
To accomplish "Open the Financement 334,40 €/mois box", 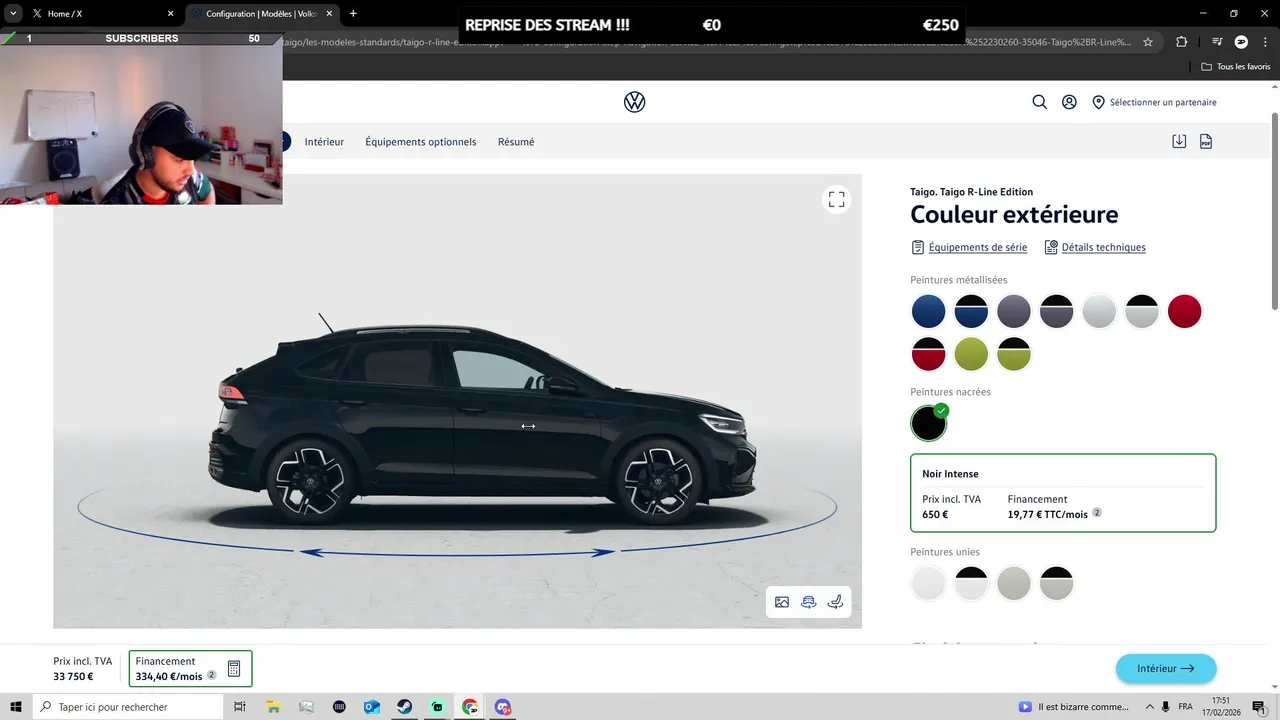I will (x=190, y=669).
